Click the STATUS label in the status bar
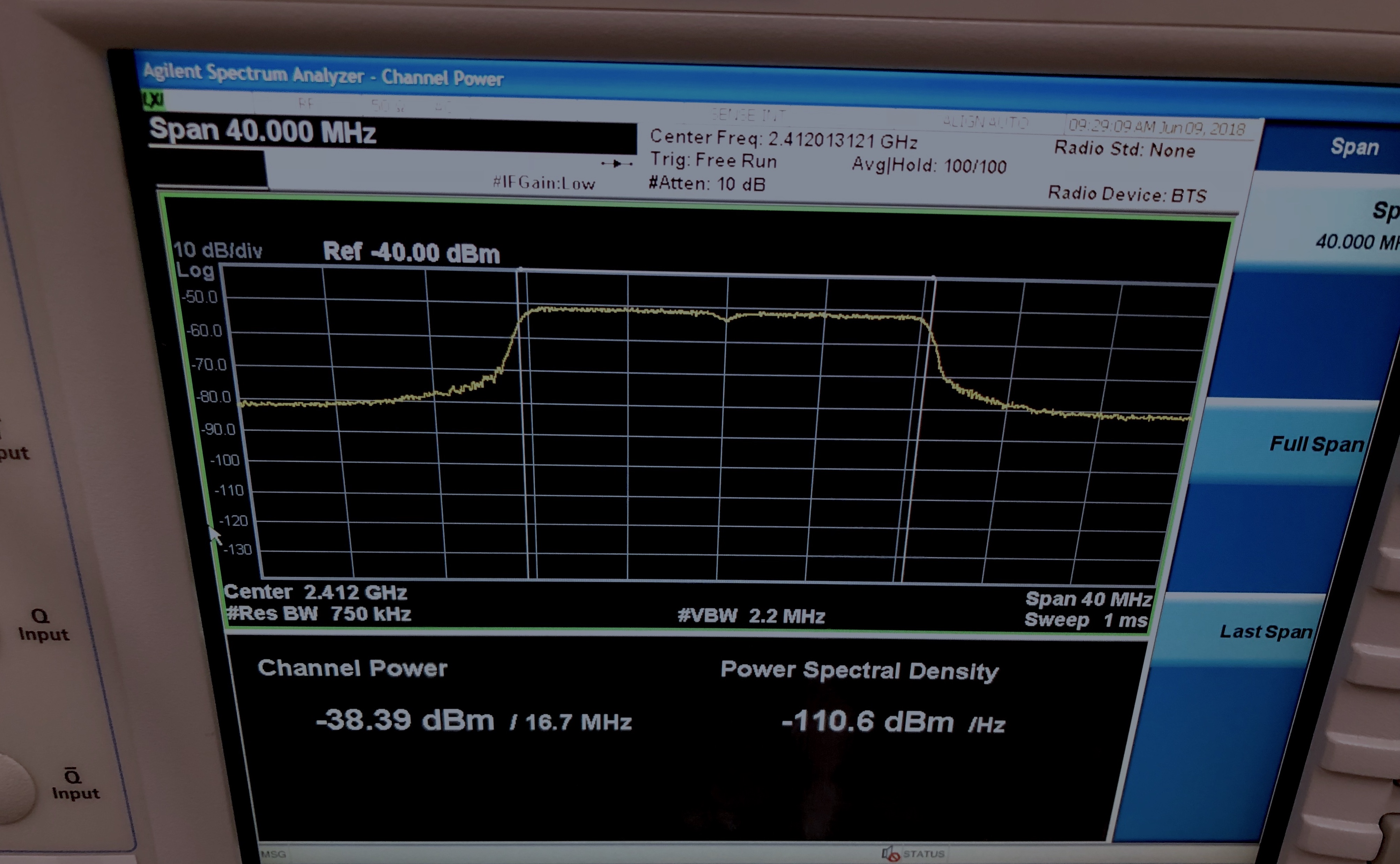The width and height of the screenshot is (1400, 864). [x=924, y=854]
